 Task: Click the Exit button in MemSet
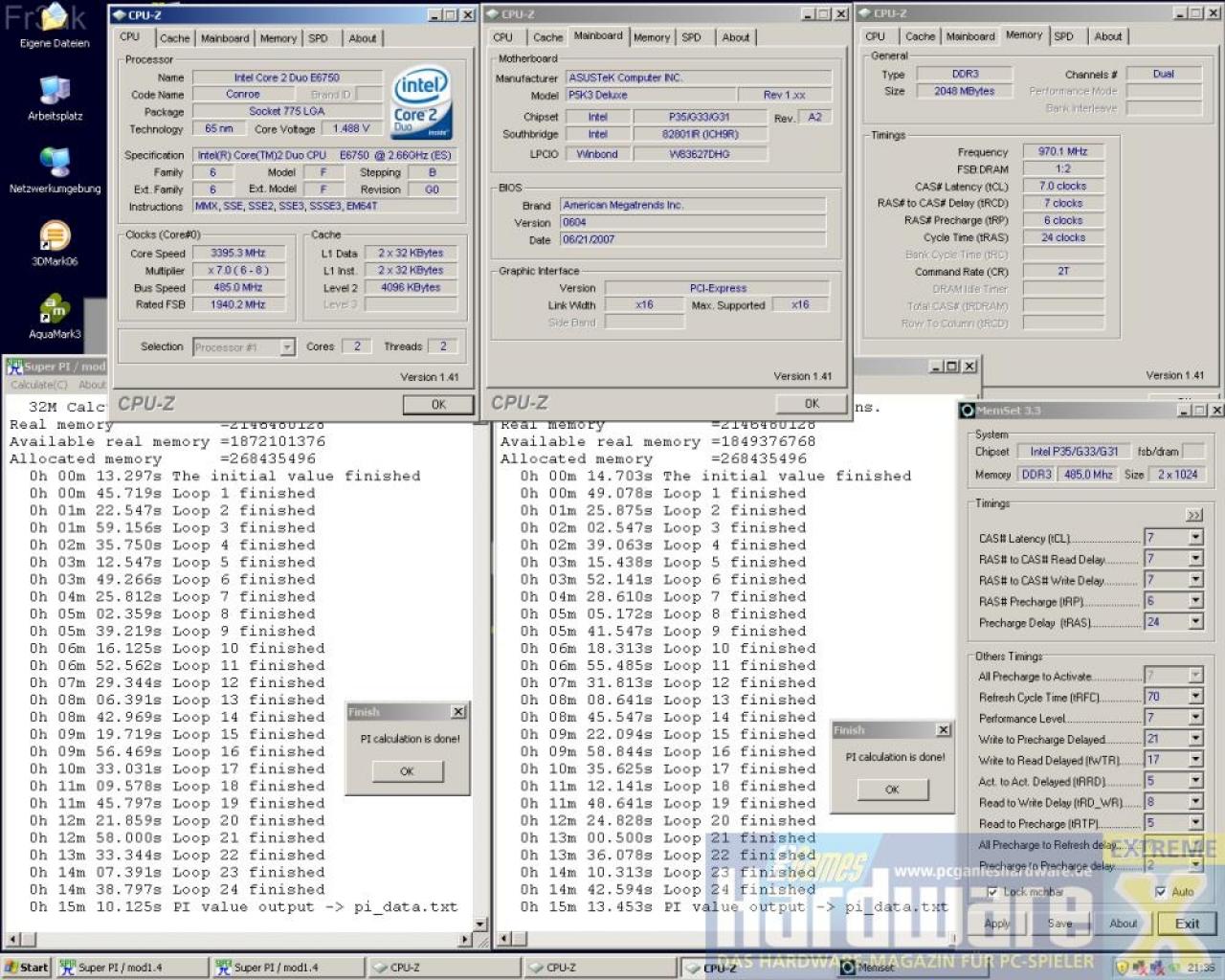click(1187, 924)
